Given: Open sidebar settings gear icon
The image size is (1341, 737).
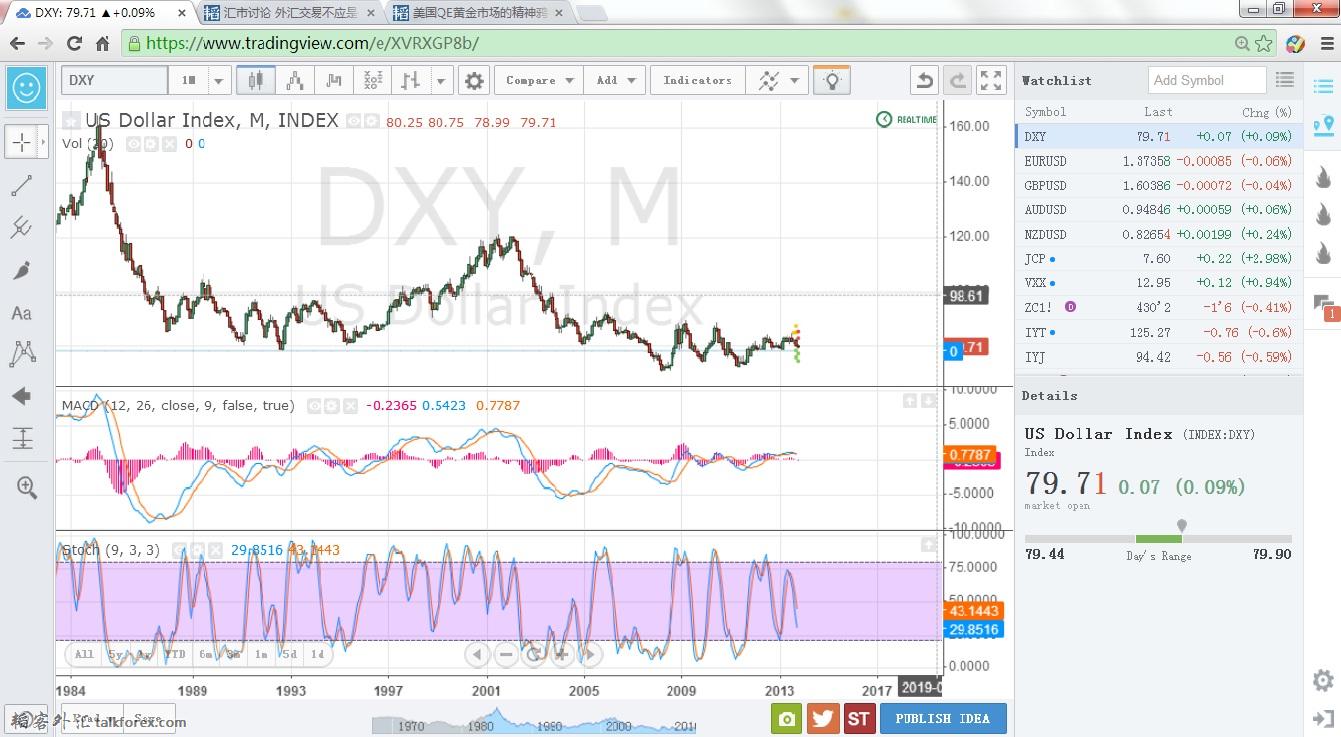Looking at the screenshot, I should [1323, 681].
